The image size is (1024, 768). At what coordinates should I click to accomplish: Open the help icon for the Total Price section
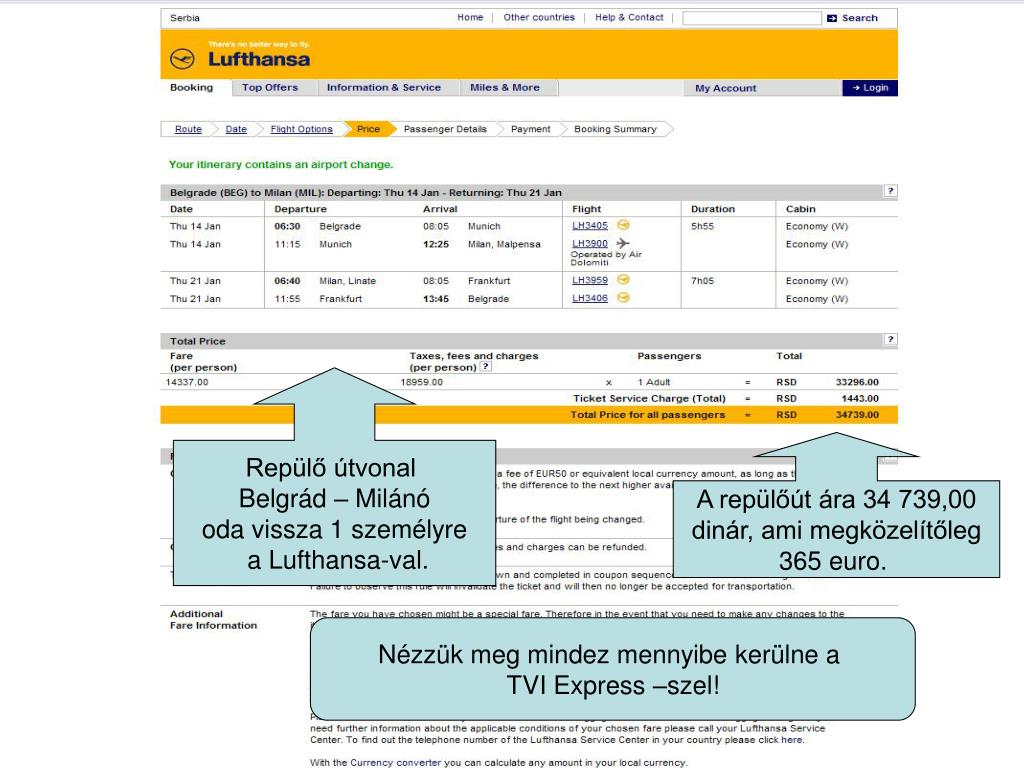pos(890,339)
